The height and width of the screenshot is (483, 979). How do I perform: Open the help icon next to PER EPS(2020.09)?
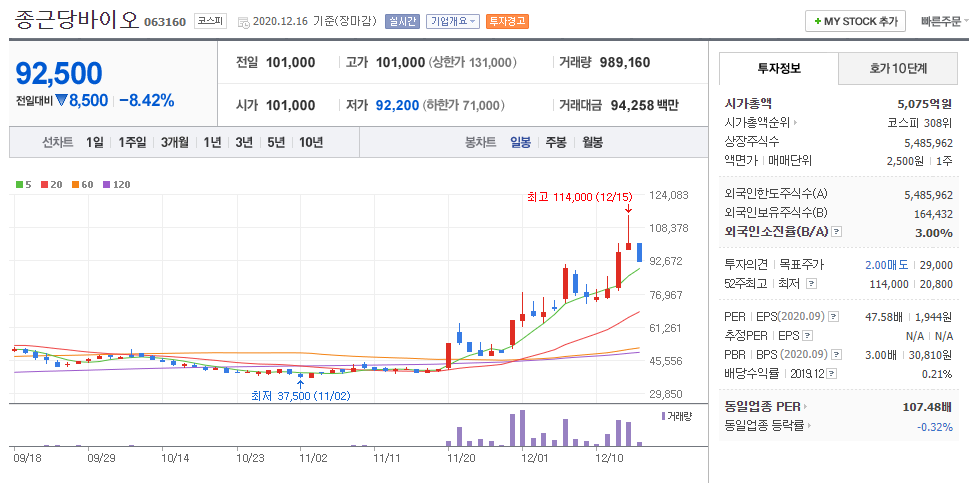833,318
